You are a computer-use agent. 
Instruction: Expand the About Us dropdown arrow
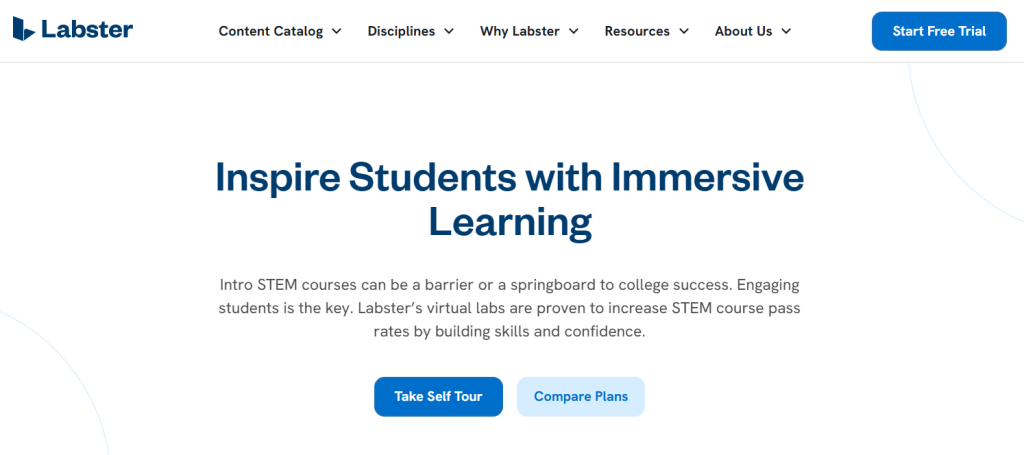[x=786, y=31]
